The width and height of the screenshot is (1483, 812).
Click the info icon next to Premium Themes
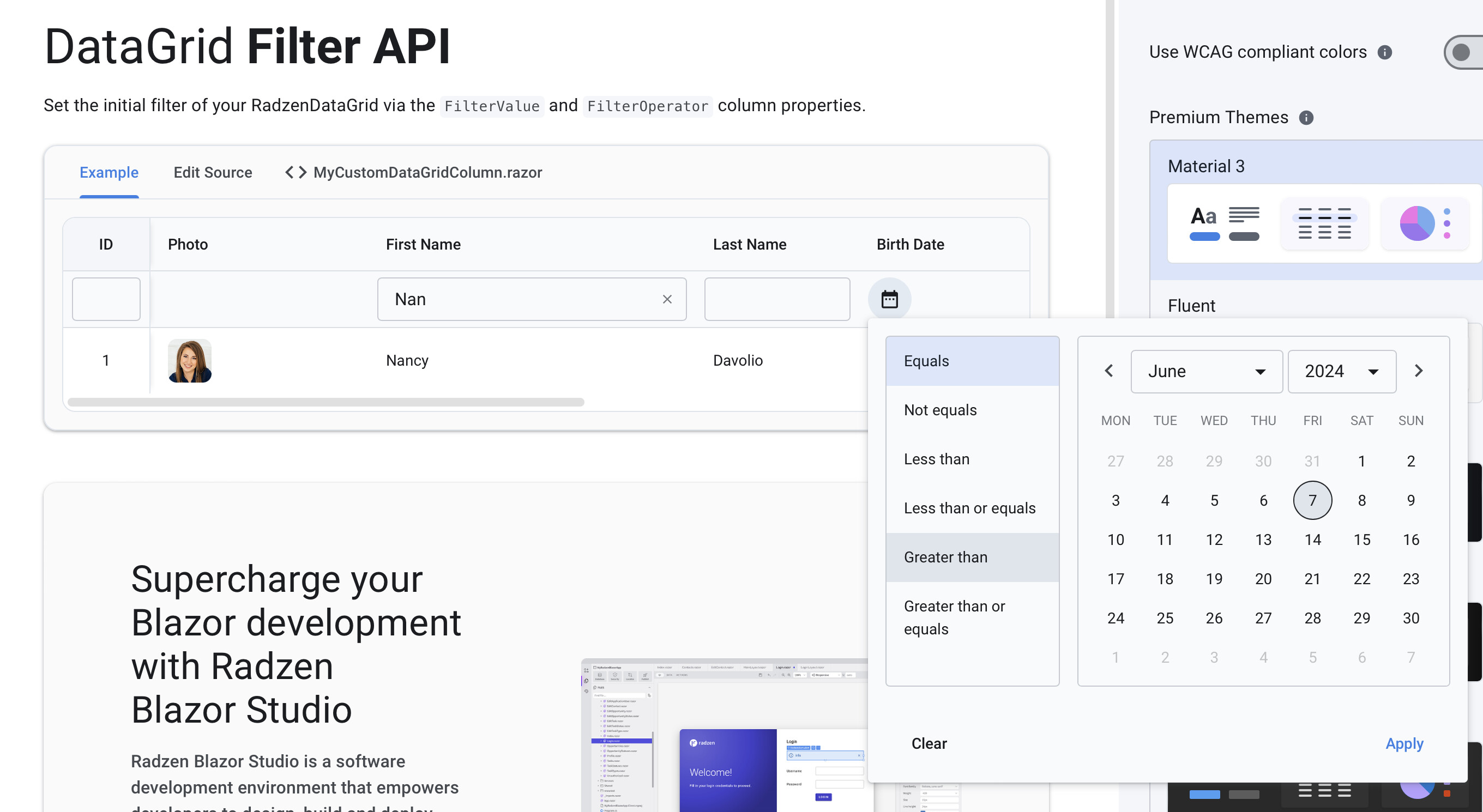point(1307,117)
